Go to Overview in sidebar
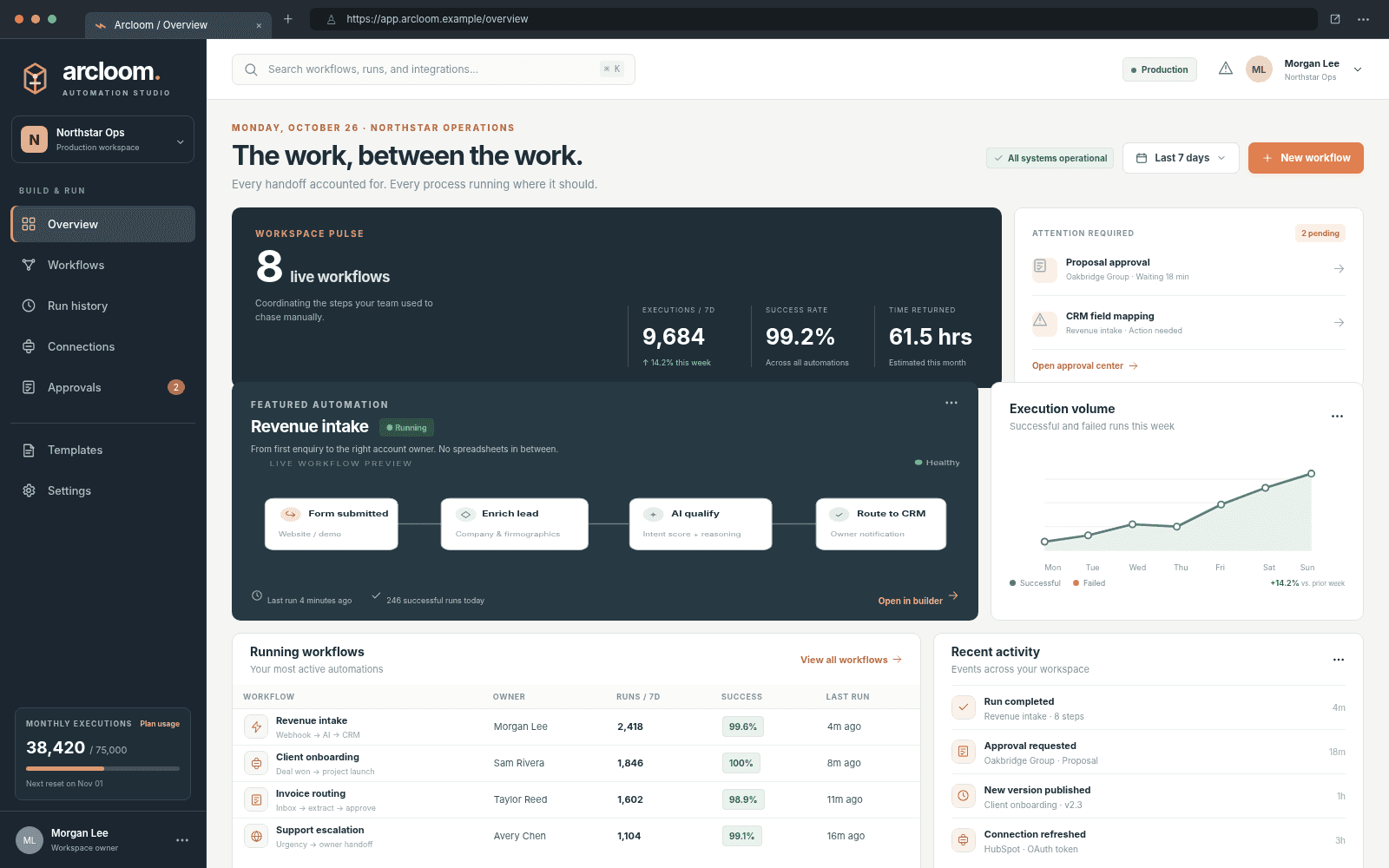Viewport: 1389px width, 868px height. pyautogui.click(x=102, y=224)
